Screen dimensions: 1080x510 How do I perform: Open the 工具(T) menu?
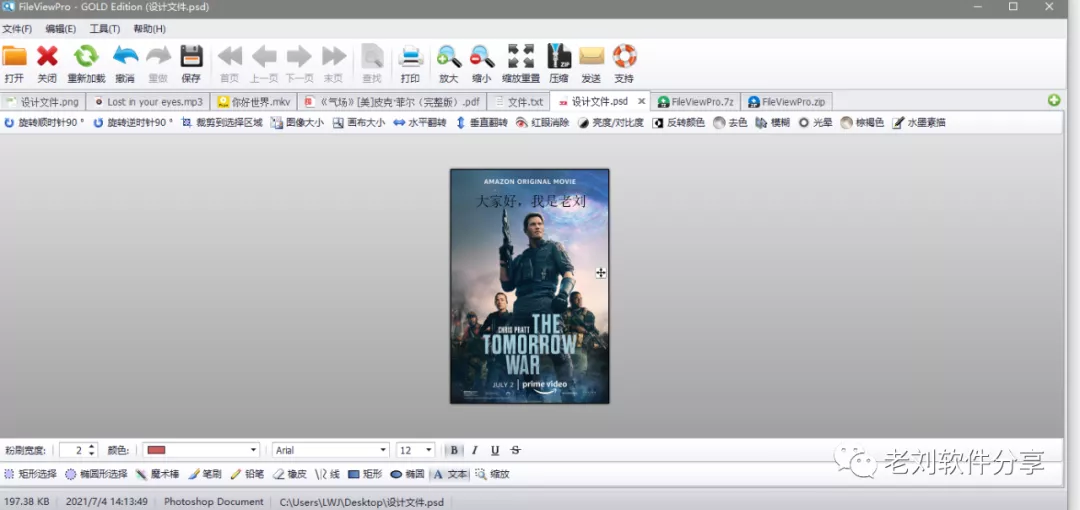tap(104, 29)
